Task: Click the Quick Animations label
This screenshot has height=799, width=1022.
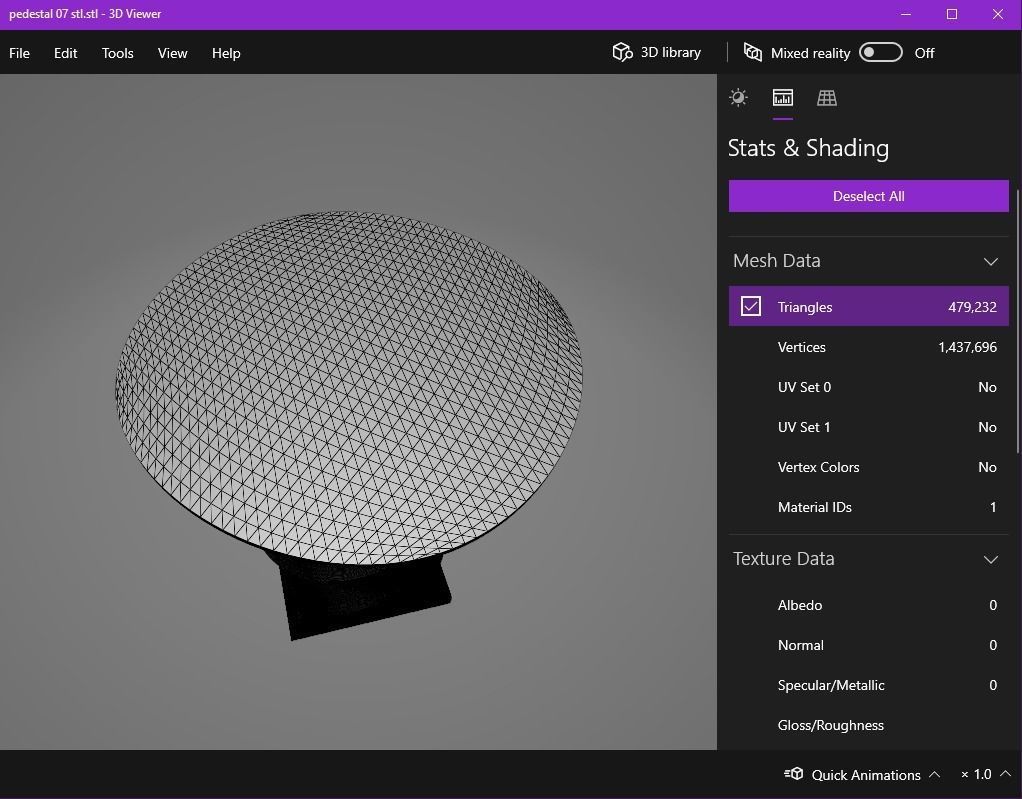Action: click(x=866, y=775)
